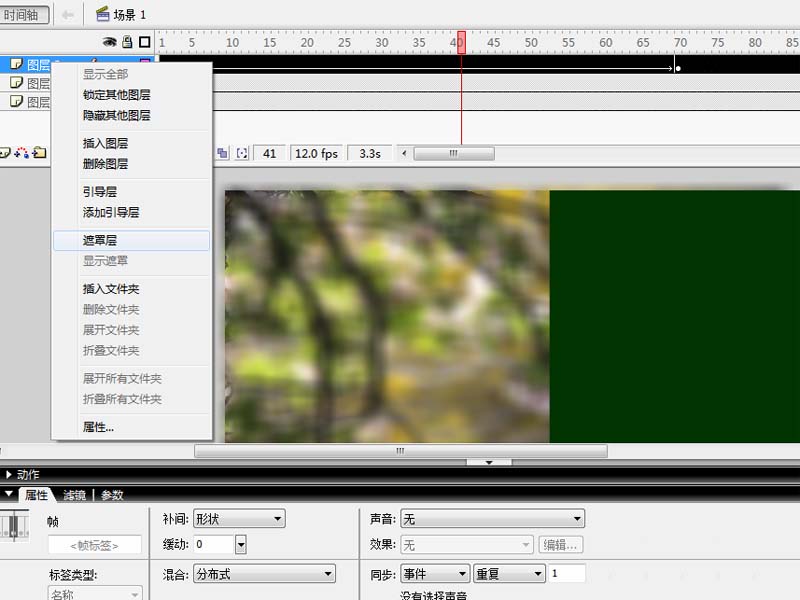Viewport: 800px width, 600px height.
Task: Choose the highlighted 遮罩层 menu entry
Action: click(131, 240)
